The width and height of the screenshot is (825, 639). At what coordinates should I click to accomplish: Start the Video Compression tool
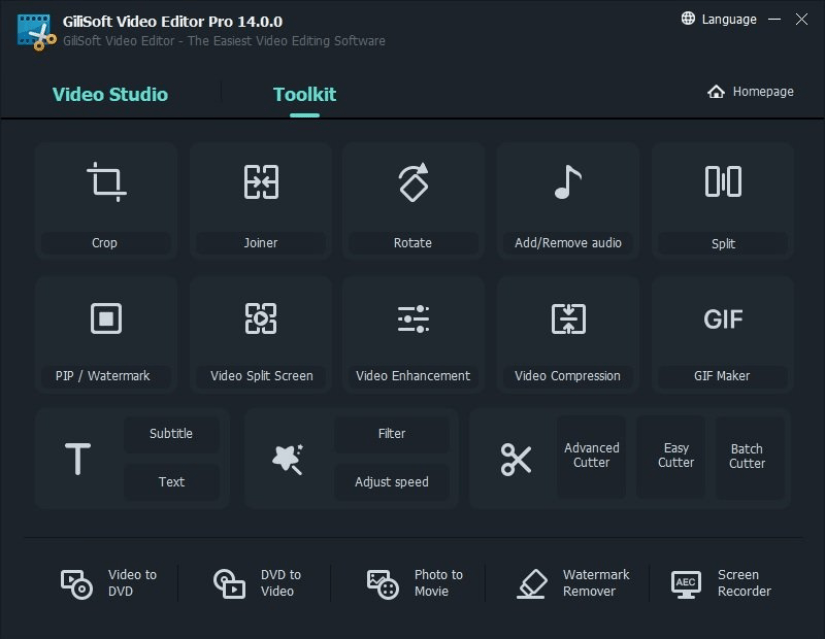(568, 335)
